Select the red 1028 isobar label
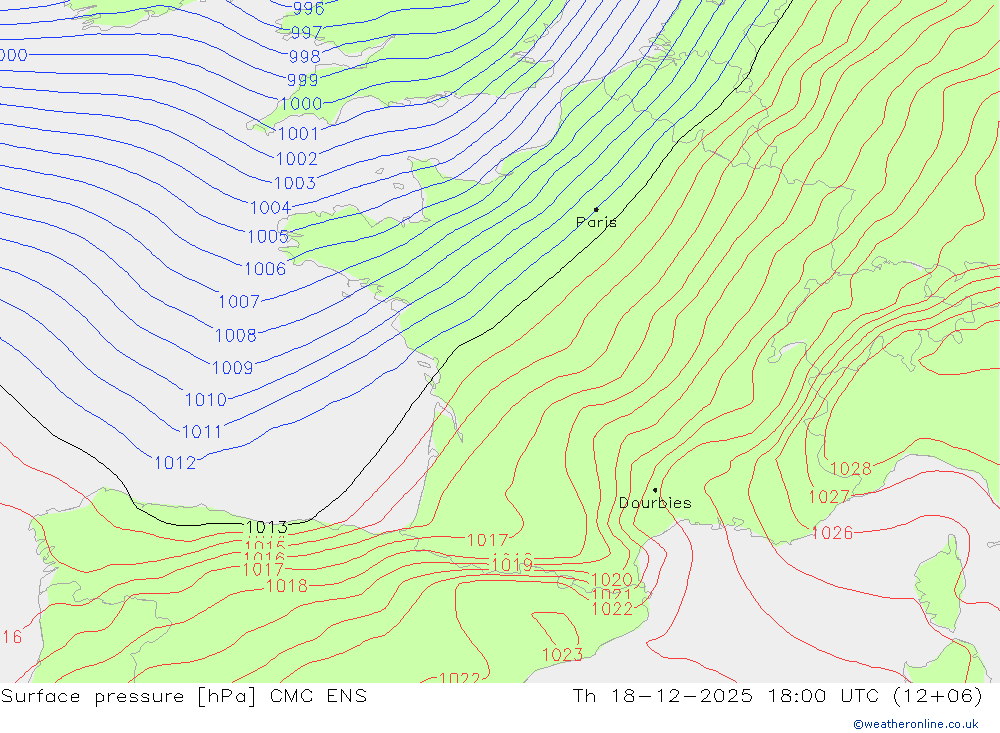1000x733 pixels. tap(851, 469)
